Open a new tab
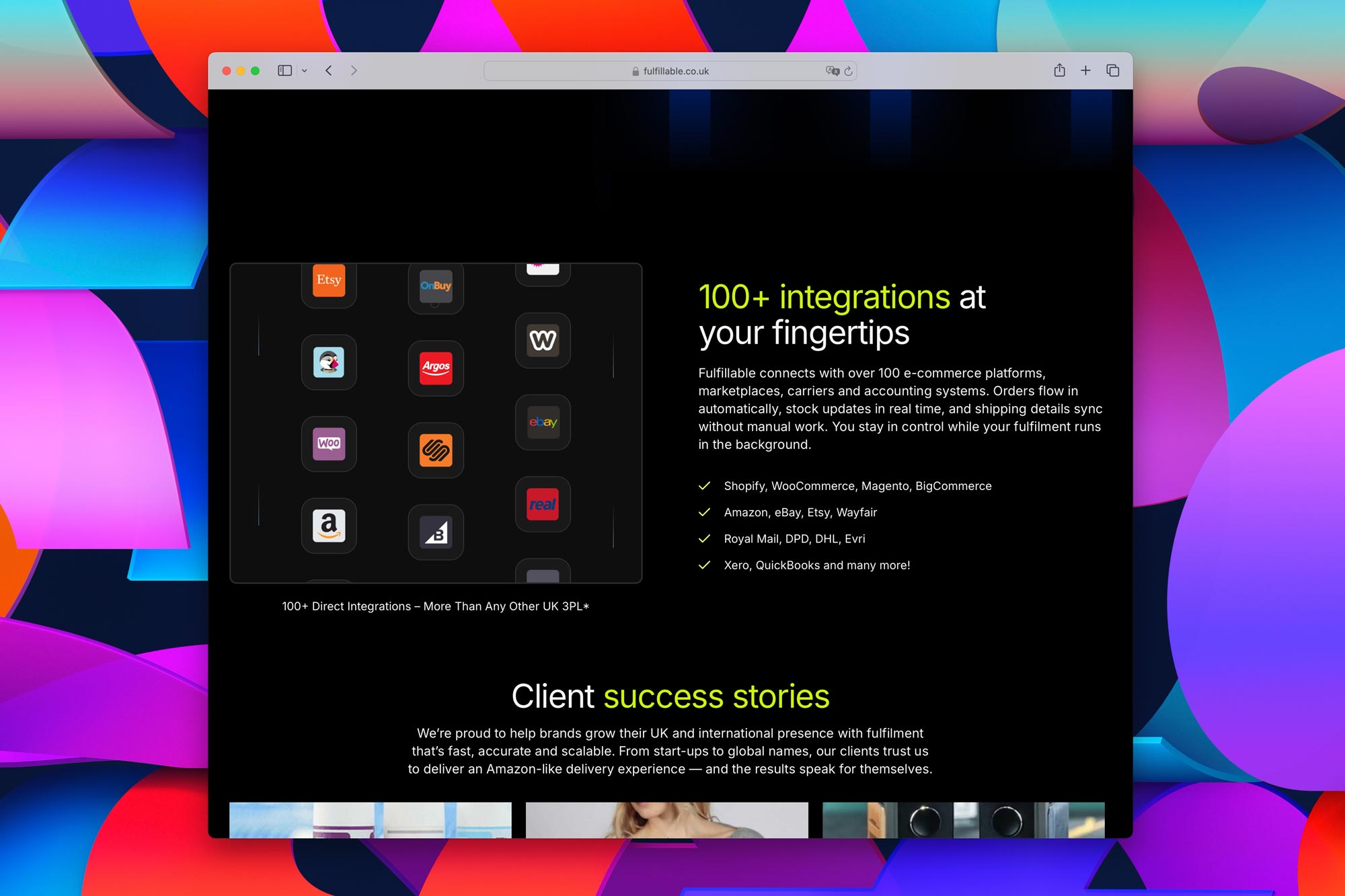 coord(1085,71)
